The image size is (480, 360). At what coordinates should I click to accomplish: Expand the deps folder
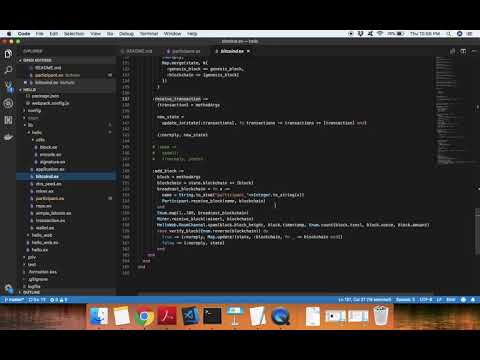point(33,118)
